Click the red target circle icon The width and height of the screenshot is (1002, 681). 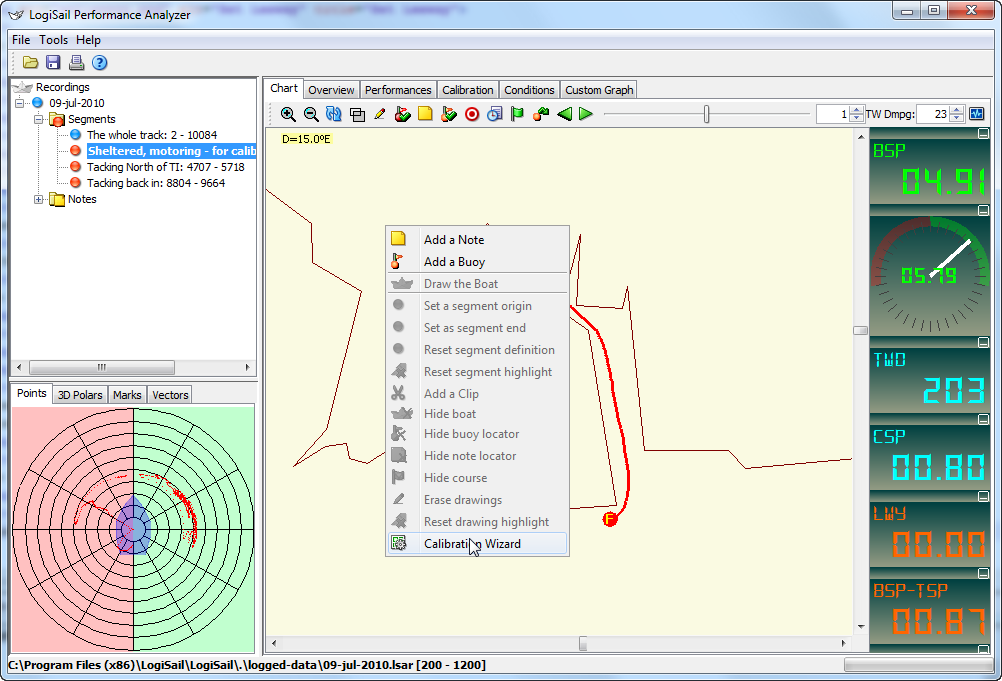472,114
